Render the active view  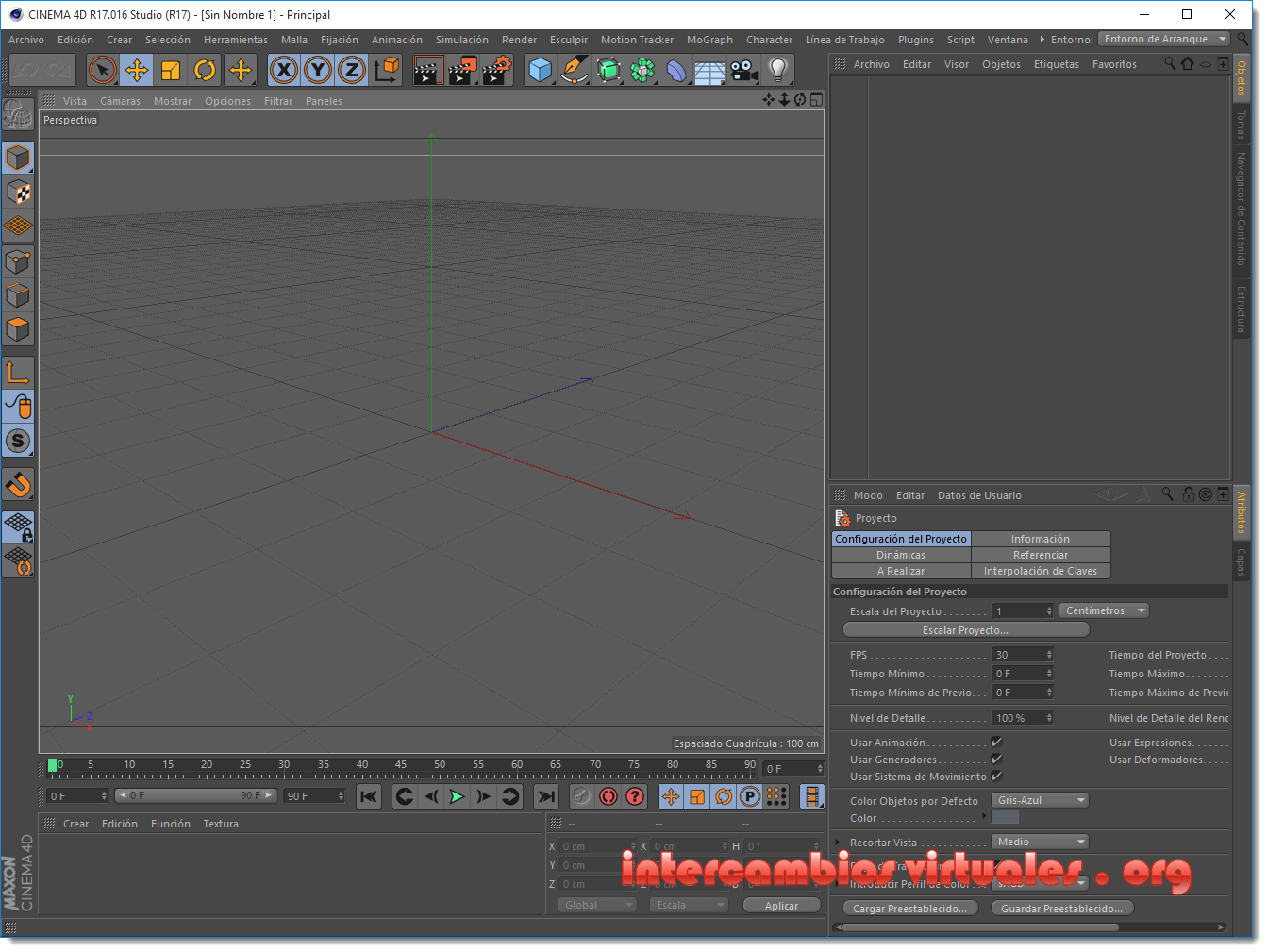pyautogui.click(x=427, y=70)
